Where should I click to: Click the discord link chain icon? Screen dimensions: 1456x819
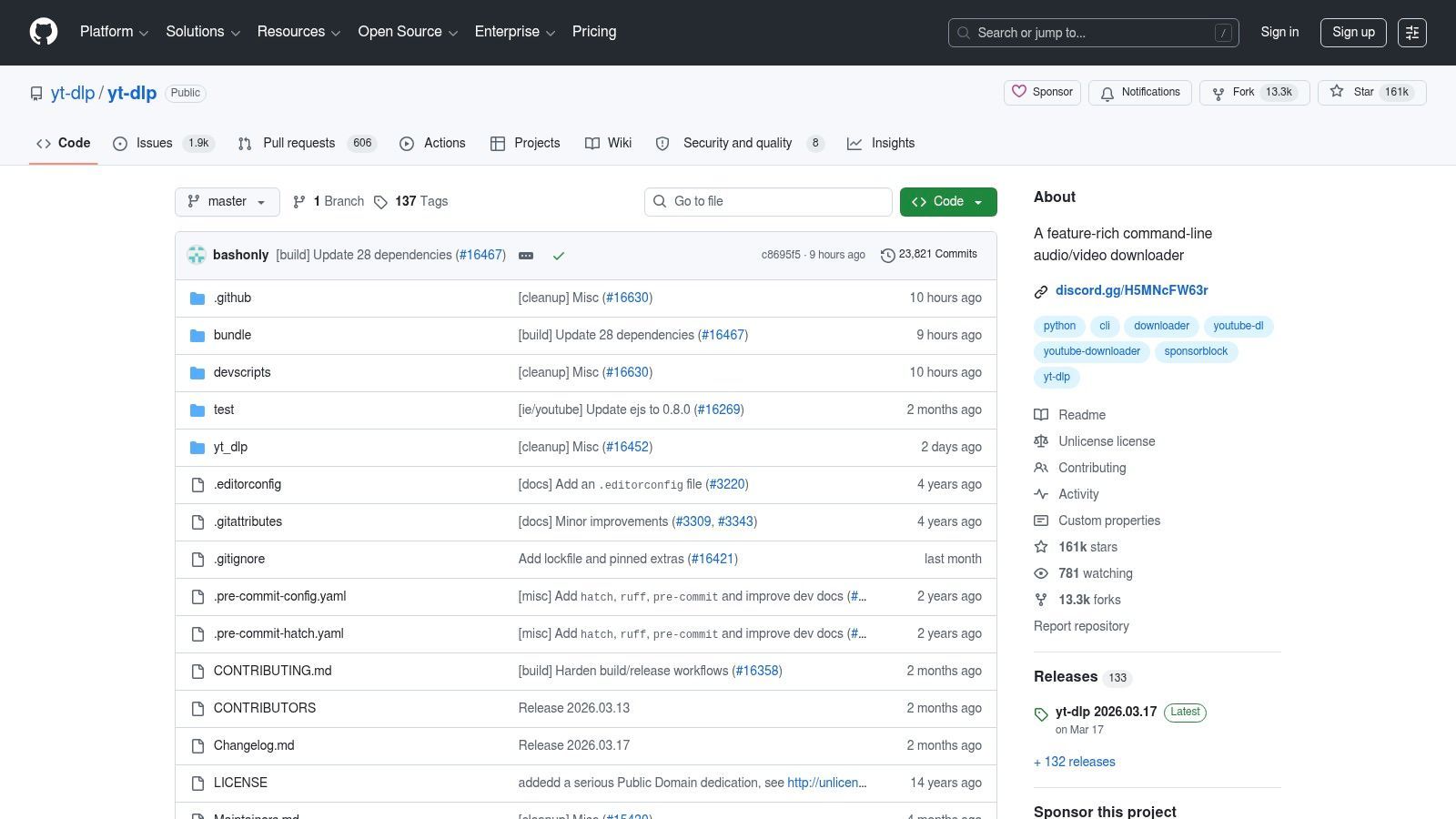tap(1041, 291)
